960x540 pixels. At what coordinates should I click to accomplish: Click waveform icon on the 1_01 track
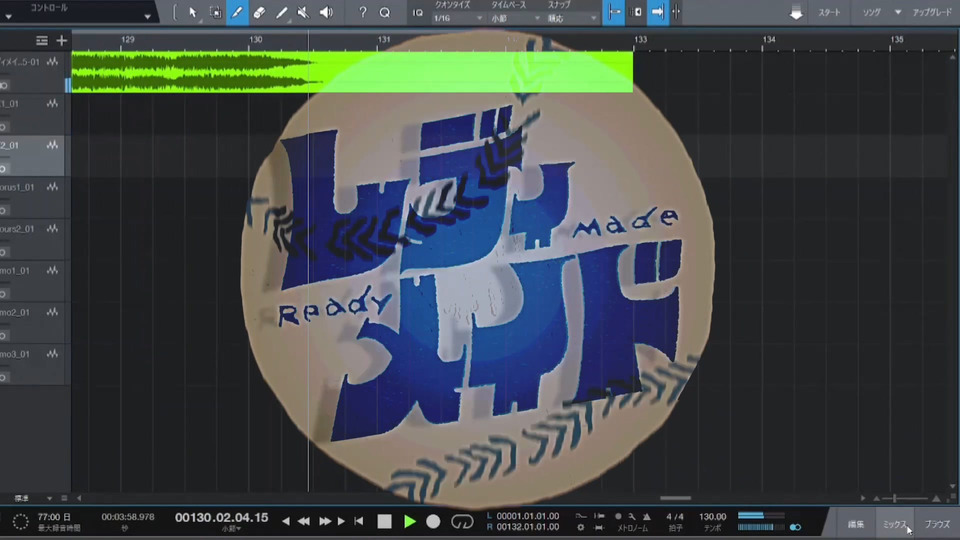click(x=53, y=103)
